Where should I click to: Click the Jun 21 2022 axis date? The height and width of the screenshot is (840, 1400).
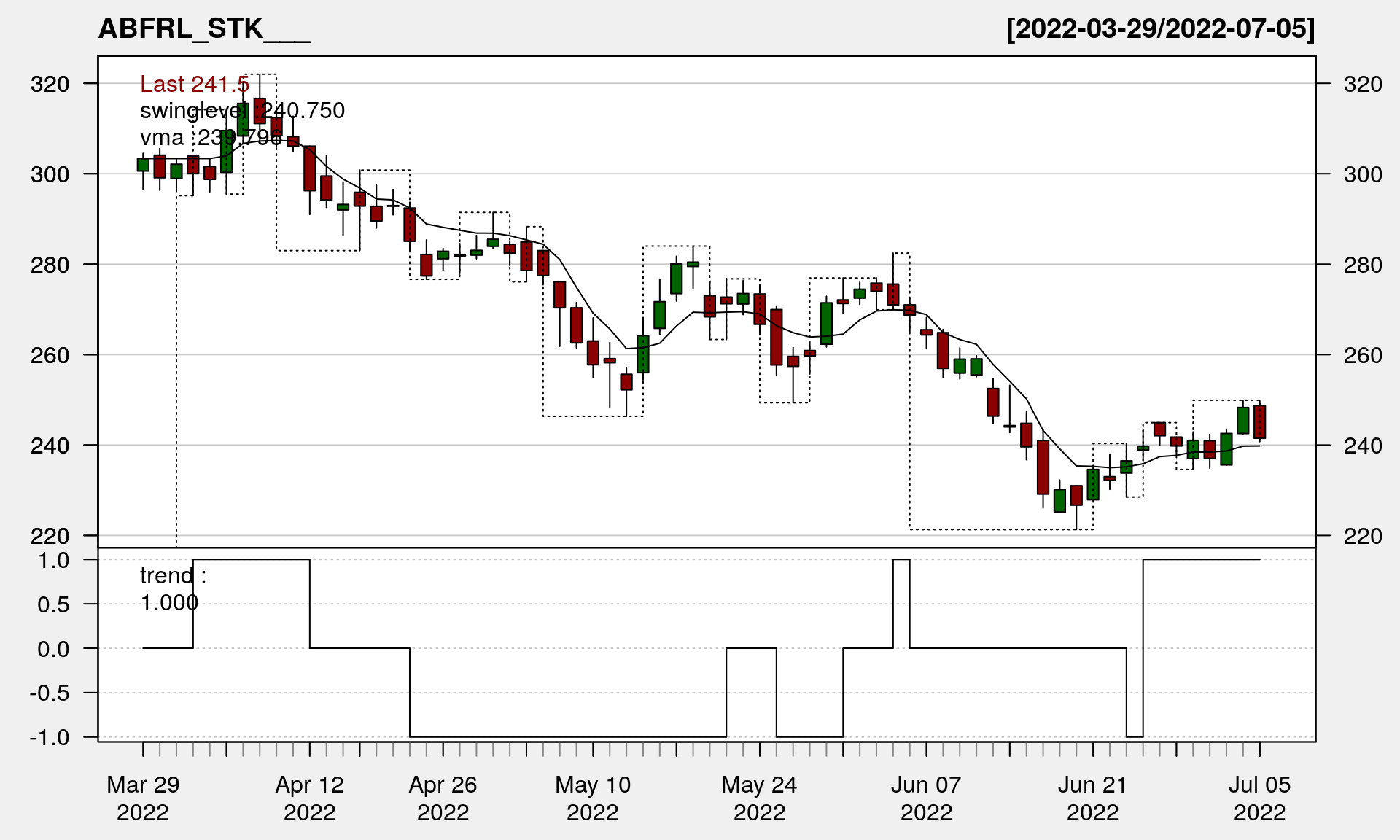1092,798
